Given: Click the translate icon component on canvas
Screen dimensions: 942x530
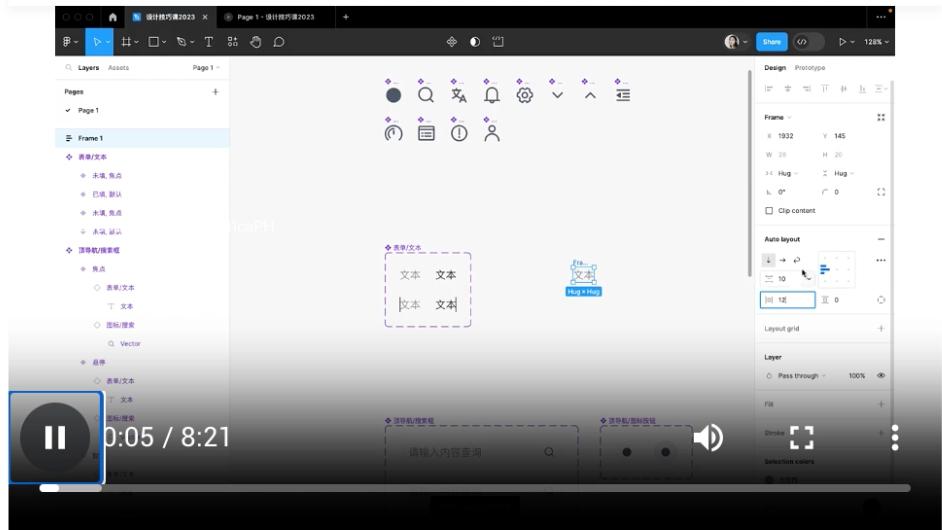Looking at the screenshot, I should pos(458,95).
